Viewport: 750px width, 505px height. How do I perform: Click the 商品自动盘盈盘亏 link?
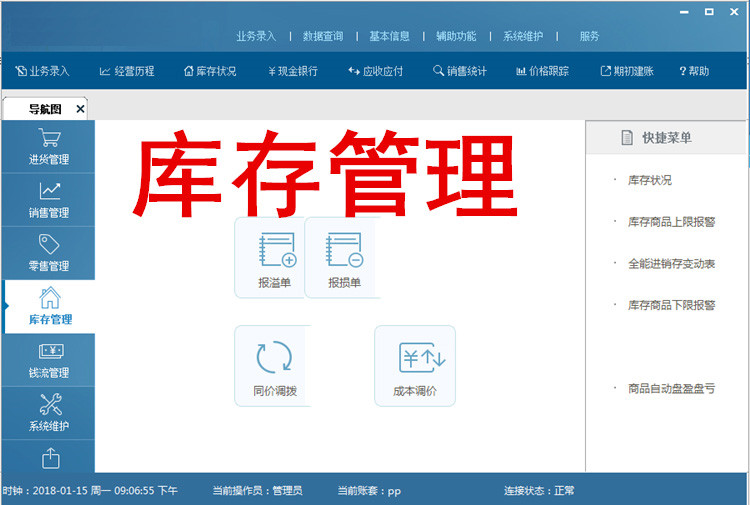click(x=671, y=388)
